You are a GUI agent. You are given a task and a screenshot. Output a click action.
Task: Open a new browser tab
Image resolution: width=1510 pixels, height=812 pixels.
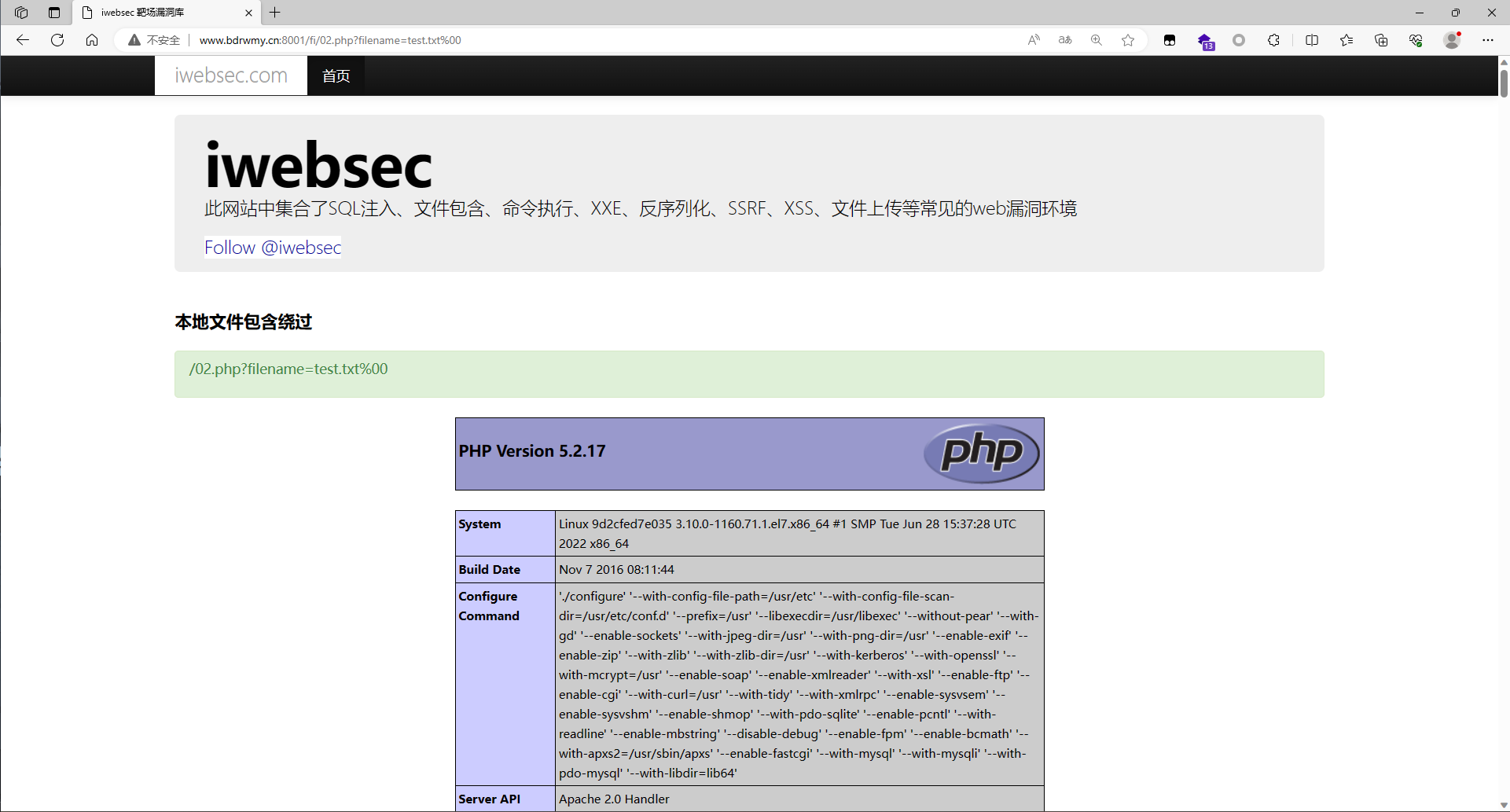coord(275,13)
